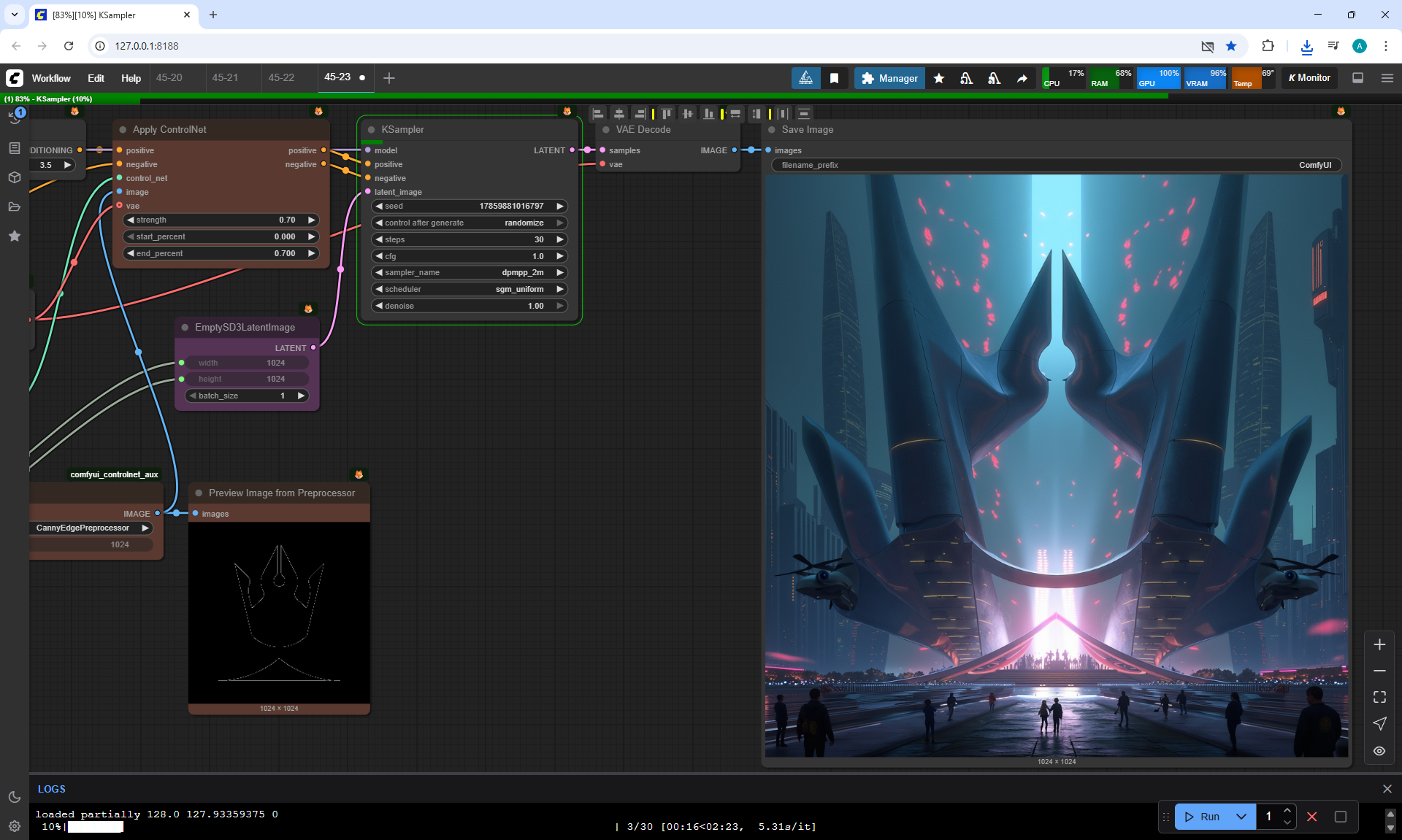Screen dimensions: 1402x840
Task: Open the node library sidebar icon
Action: coord(15,148)
